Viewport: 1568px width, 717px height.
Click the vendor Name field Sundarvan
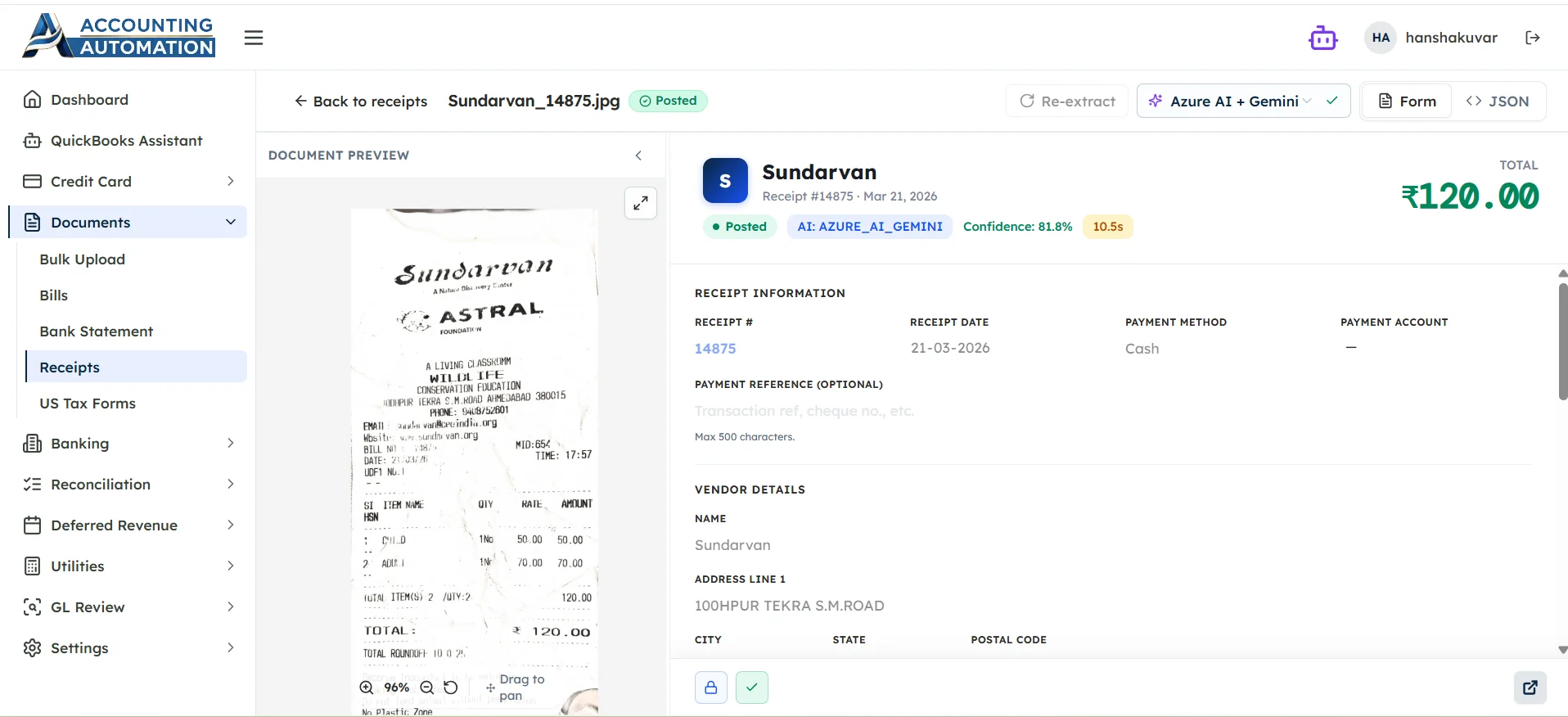[732, 545]
